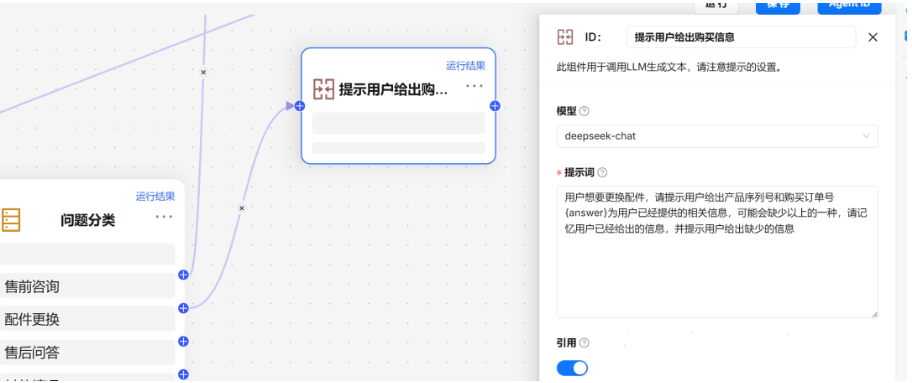Click inside the 提示词 prompt text area

(717, 252)
